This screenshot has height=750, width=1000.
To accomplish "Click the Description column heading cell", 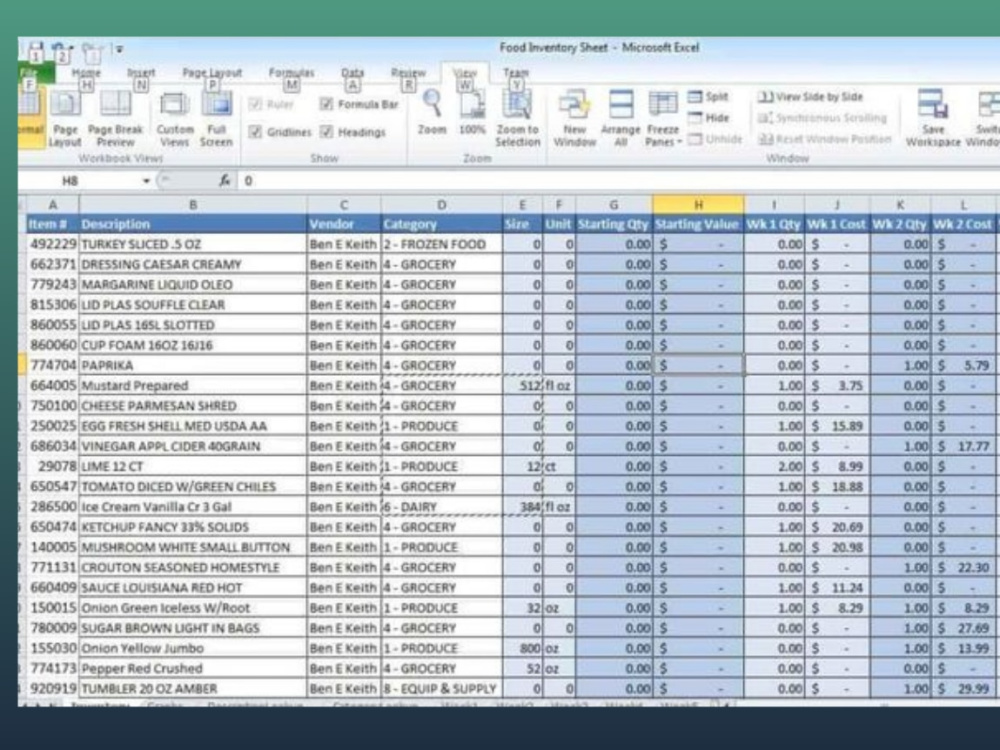I will (193, 224).
